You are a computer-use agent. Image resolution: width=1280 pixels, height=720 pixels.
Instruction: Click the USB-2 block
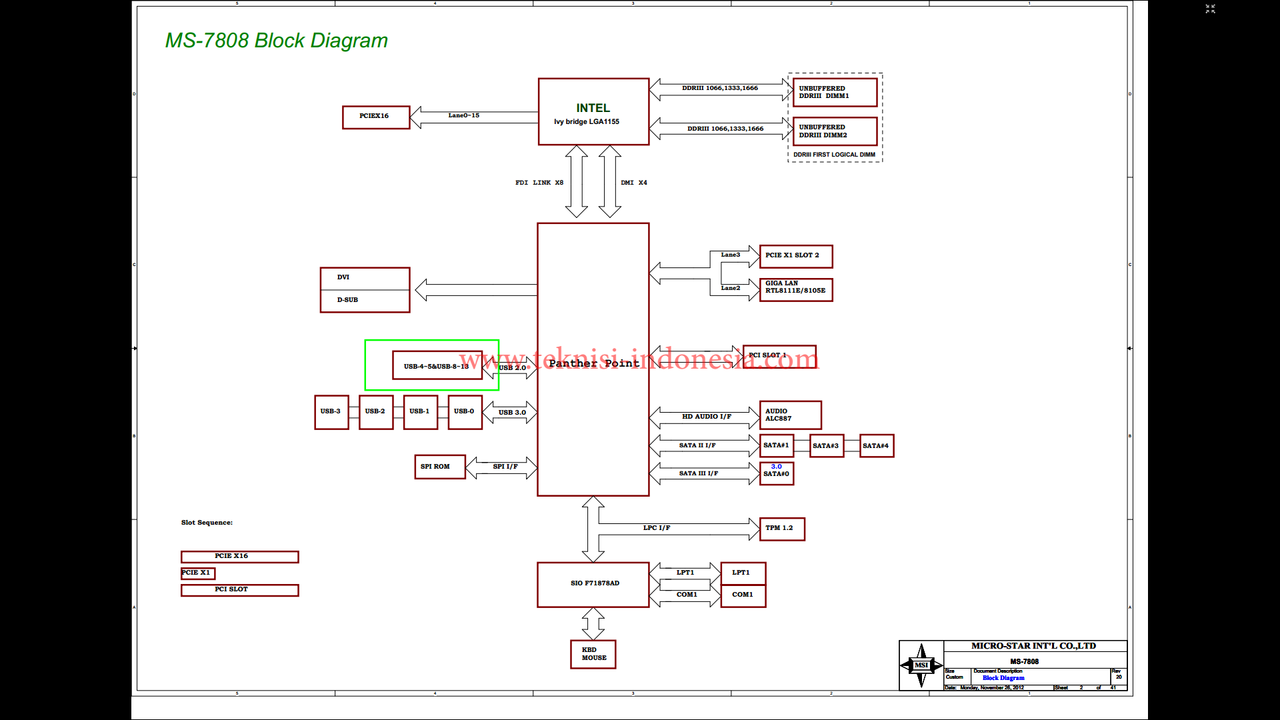coord(375,412)
